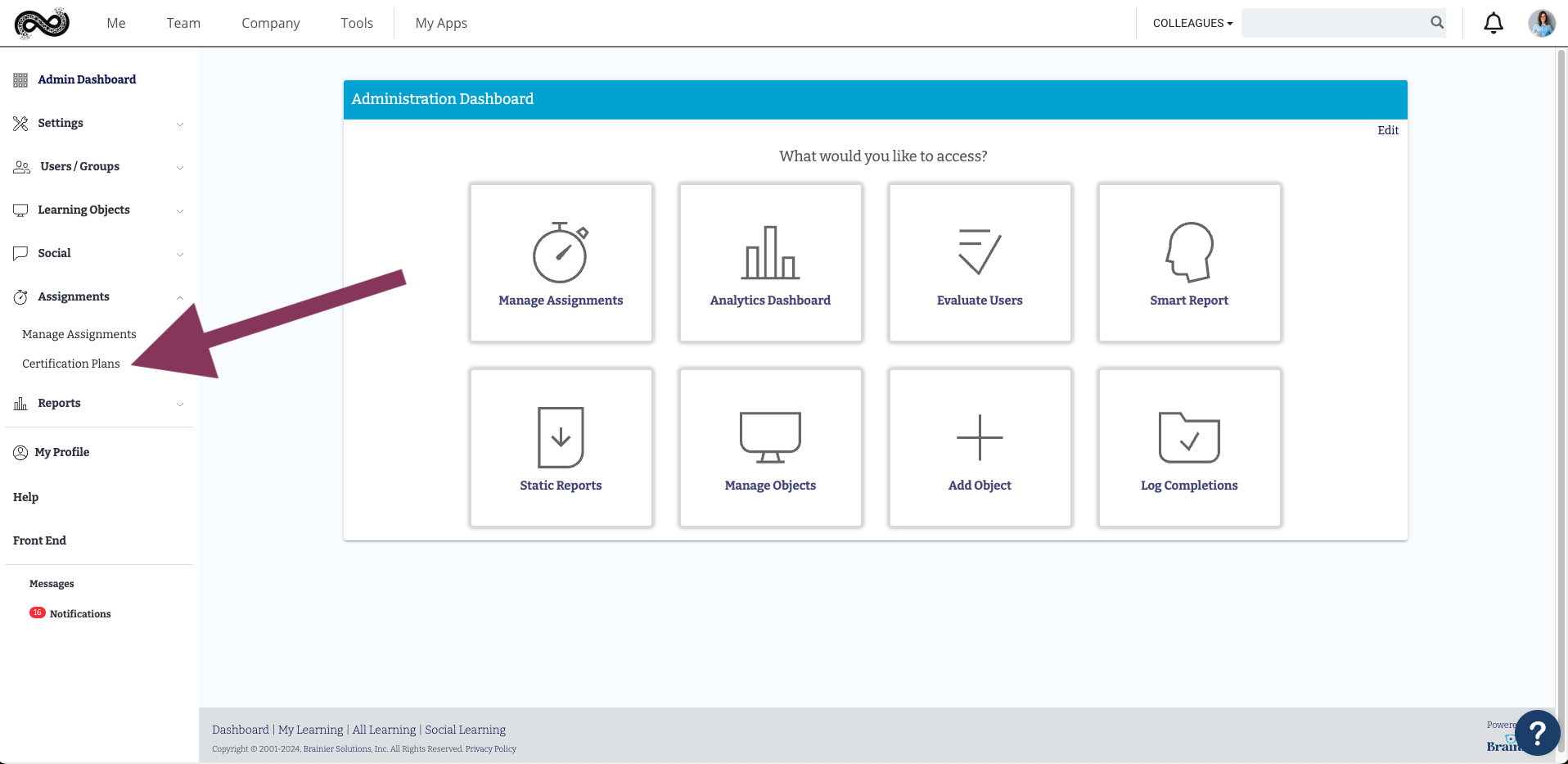This screenshot has height=764, width=1568.
Task: Click the Learning Objects monitor icon
Action: pos(20,210)
